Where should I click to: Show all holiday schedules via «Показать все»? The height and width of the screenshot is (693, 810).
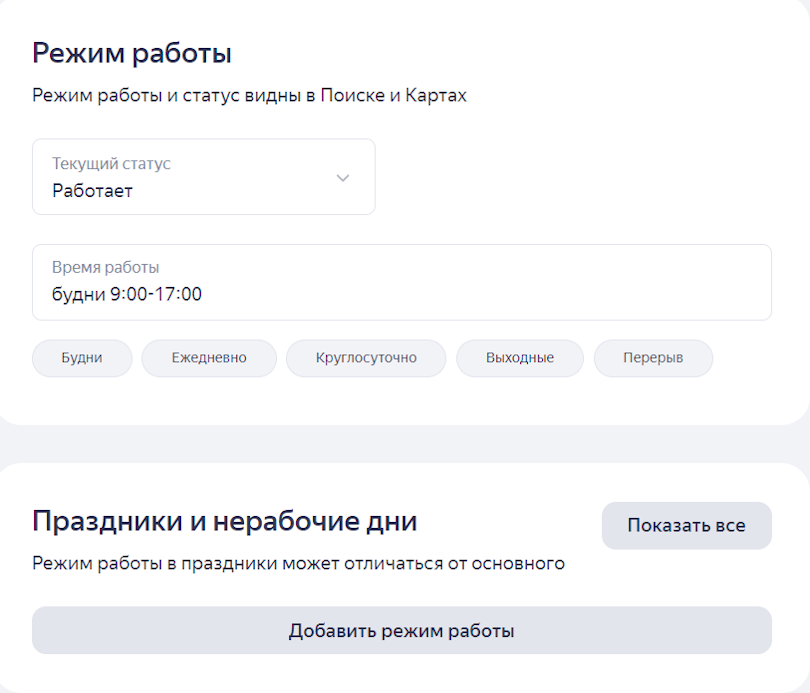(686, 525)
